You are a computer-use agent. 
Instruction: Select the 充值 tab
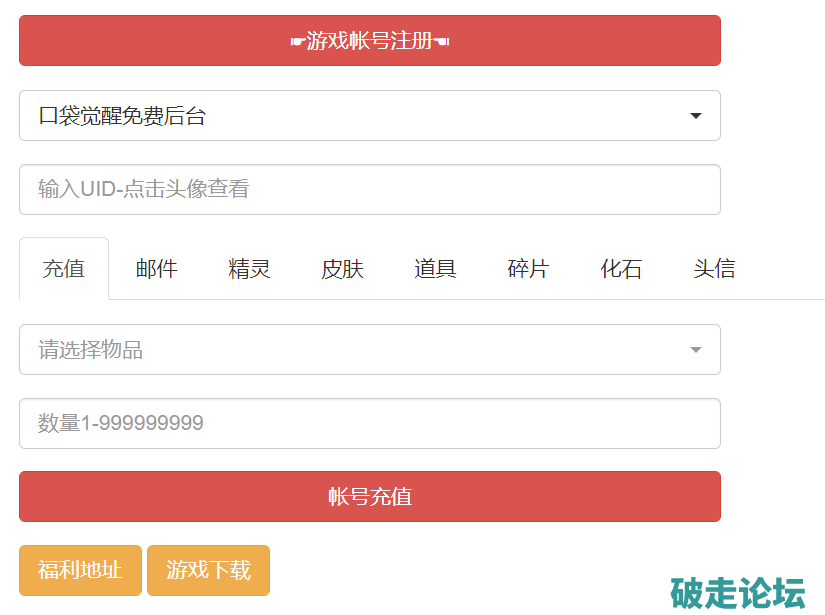64,269
